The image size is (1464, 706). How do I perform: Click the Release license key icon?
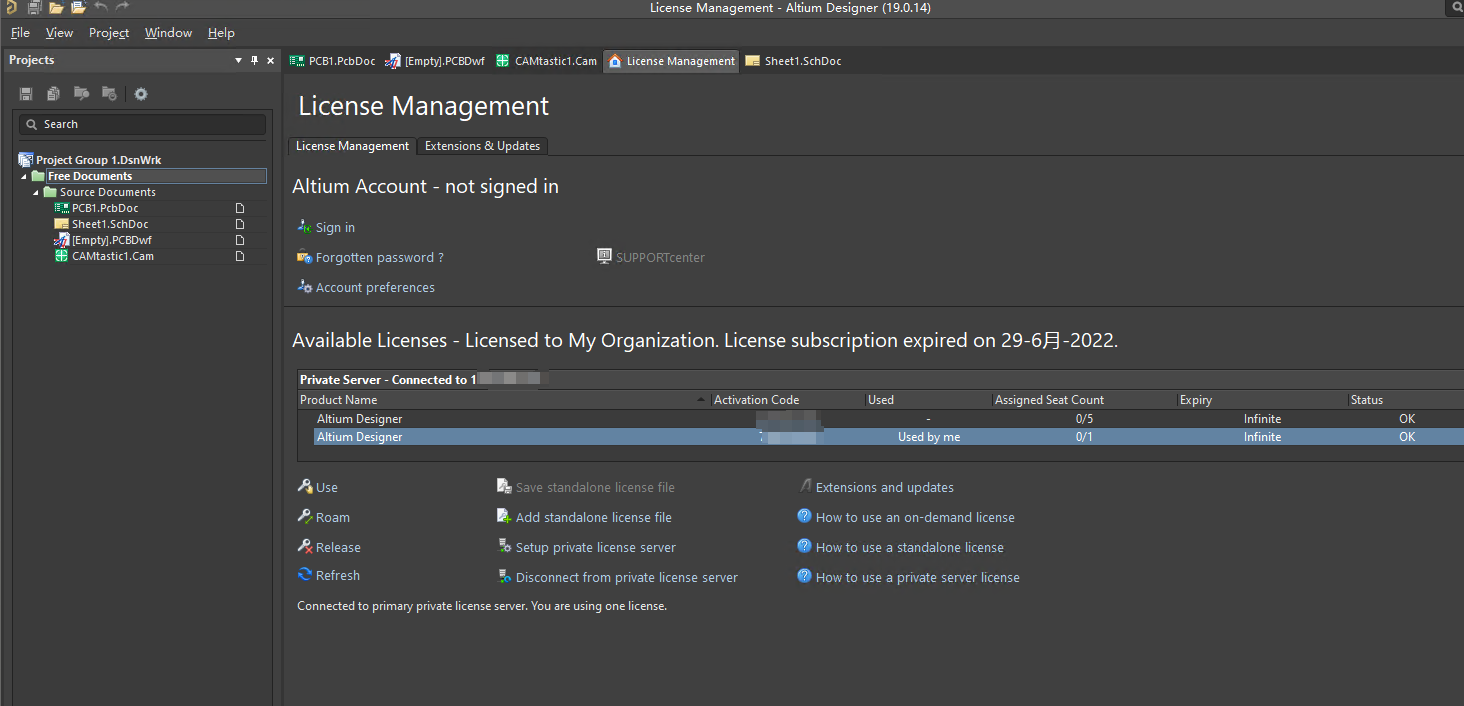305,547
